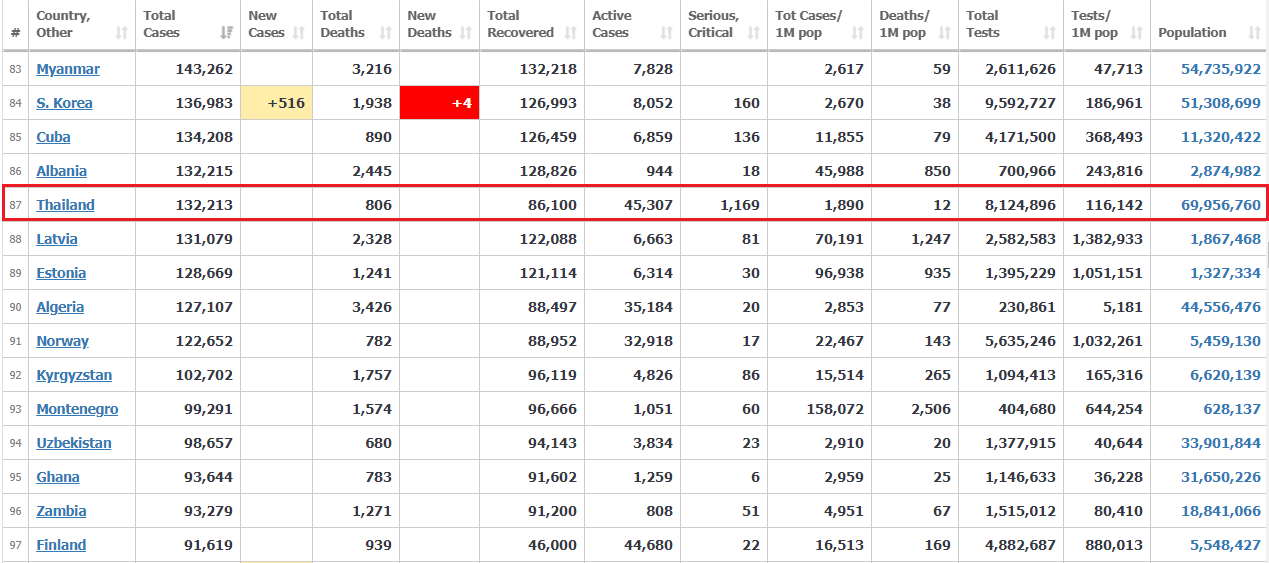Click sort icon in Country, Other header
1269x563 pixels.
coord(121,33)
